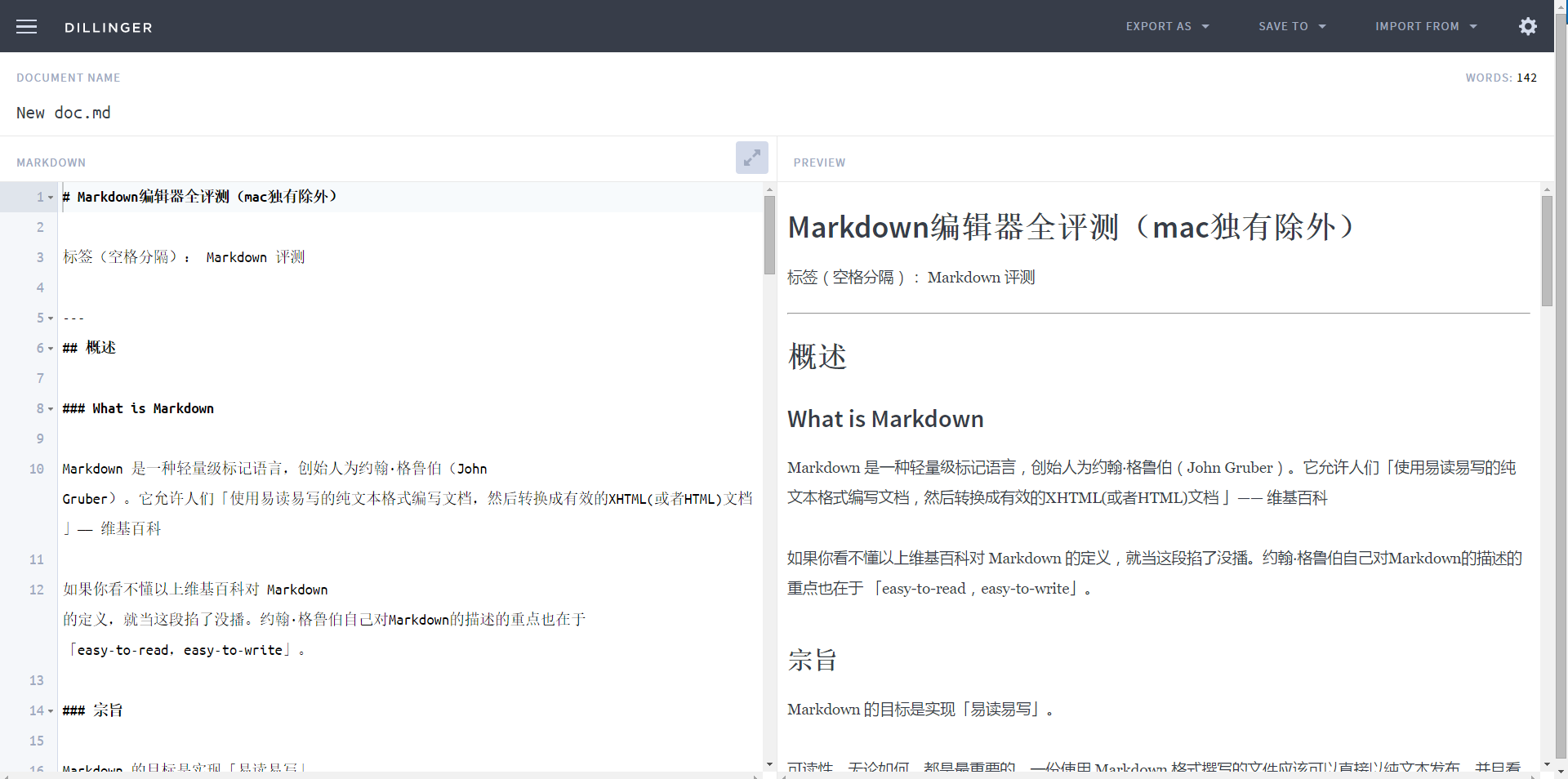Click the DOCUMENT NAME label

pyautogui.click(x=69, y=78)
